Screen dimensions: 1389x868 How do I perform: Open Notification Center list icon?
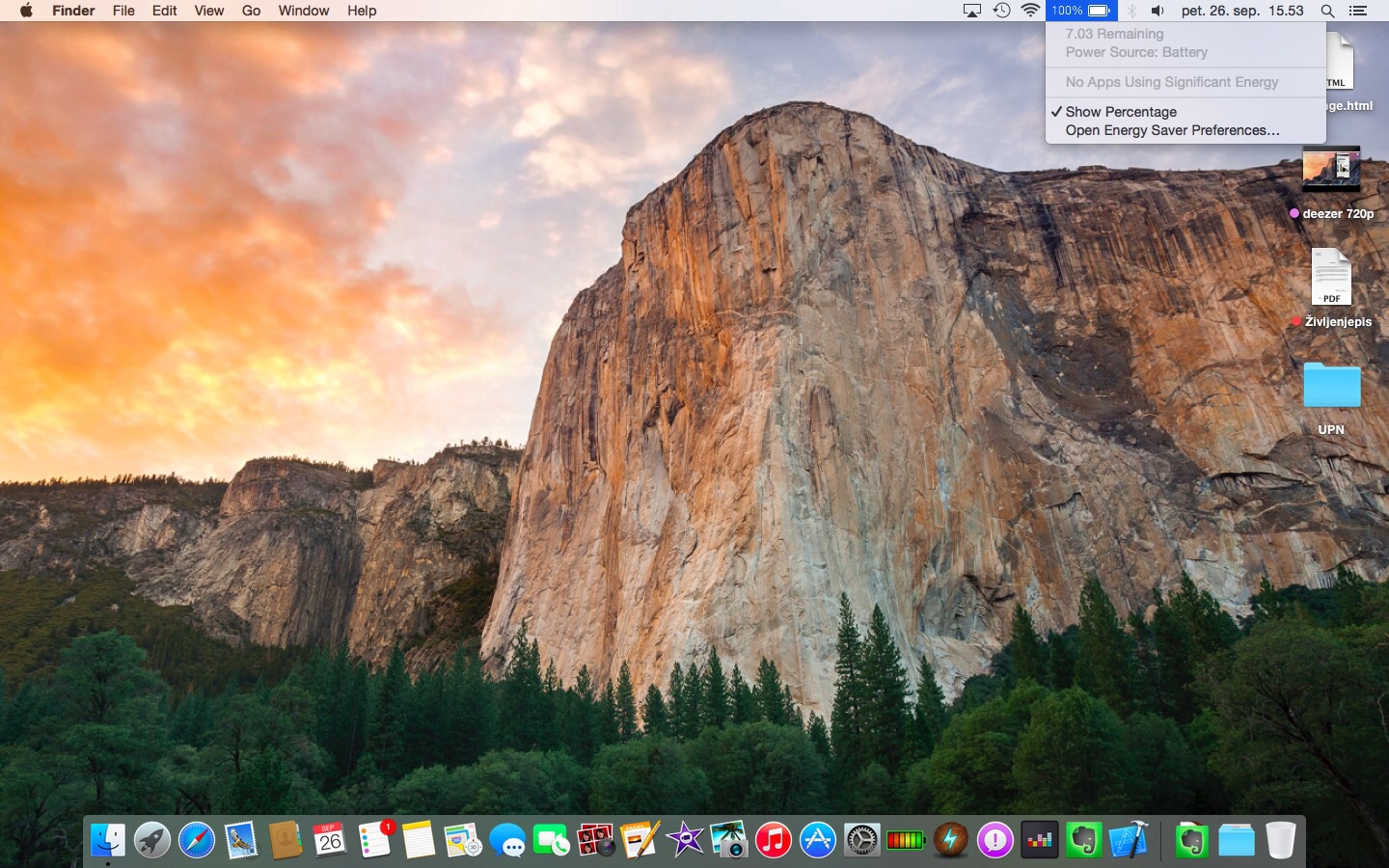(1358, 11)
